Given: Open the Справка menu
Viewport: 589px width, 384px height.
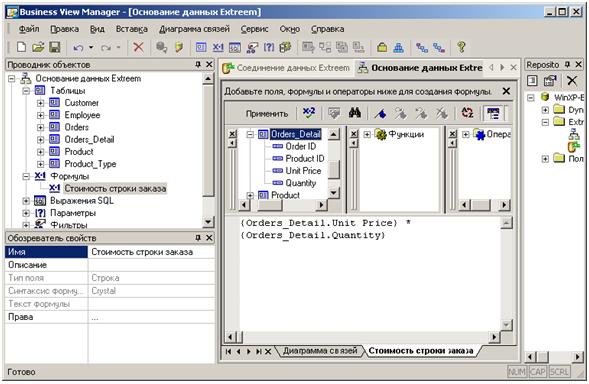Looking at the screenshot, I should [327, 29].
